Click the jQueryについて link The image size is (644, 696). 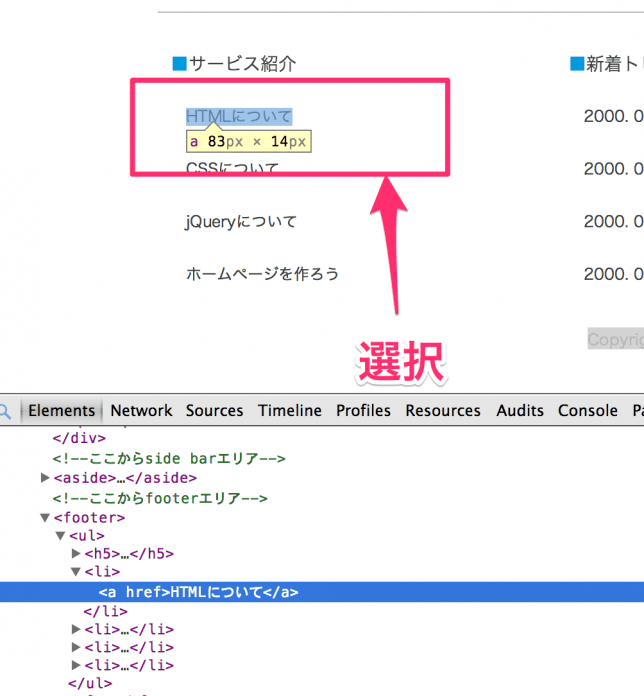click(x=241, y=221)
